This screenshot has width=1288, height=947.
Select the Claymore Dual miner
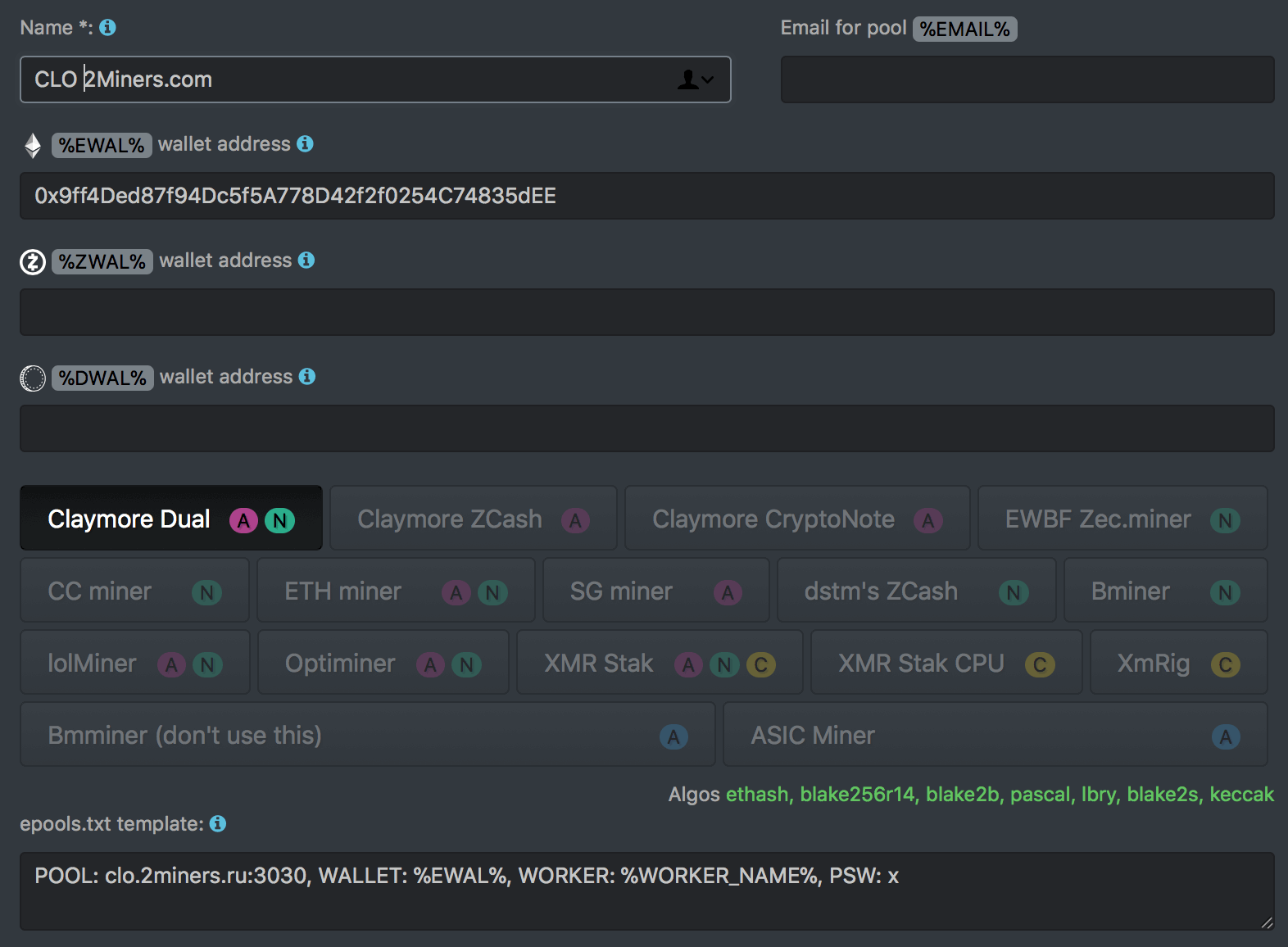[x=170, y=519]
